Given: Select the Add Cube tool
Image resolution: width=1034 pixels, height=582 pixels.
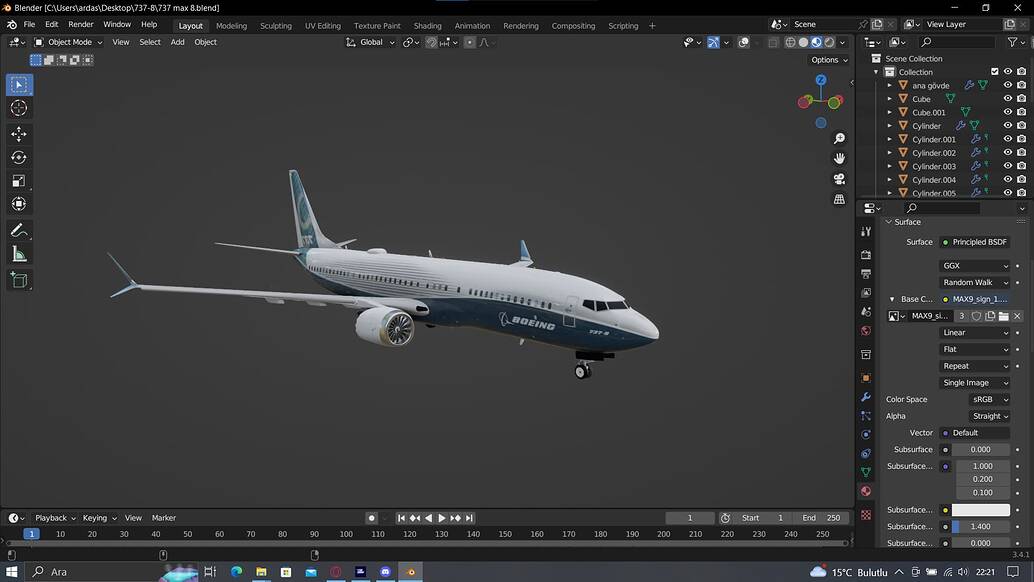Looking at the screenshot, I should pyautogui.click(x=18, y=278).
